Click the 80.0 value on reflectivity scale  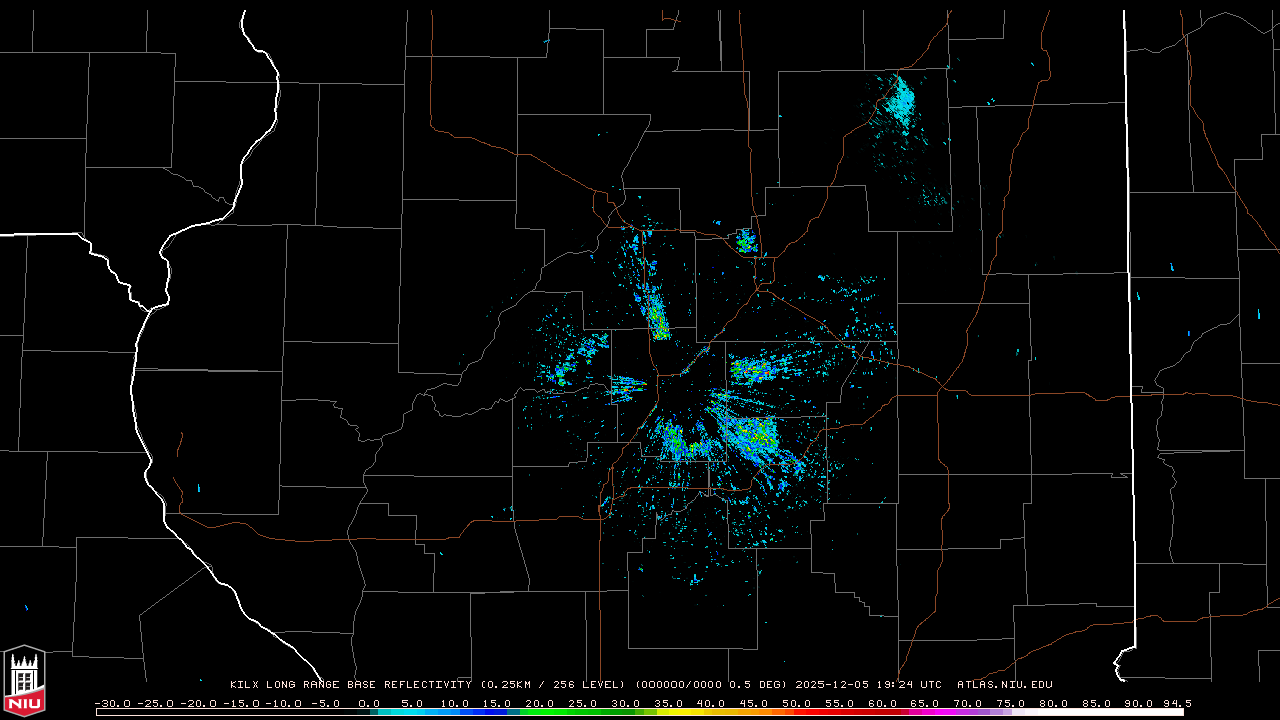(x=1053, y=703)
